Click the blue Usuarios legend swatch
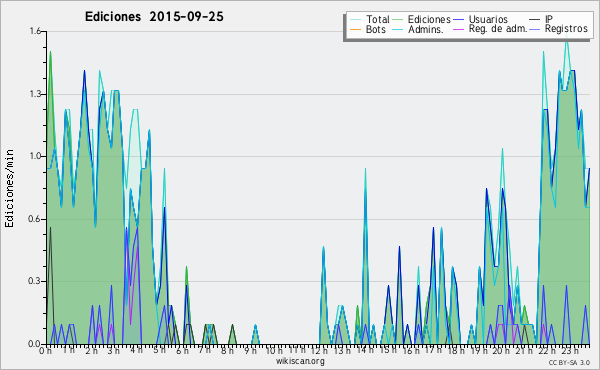 click(458, 19)
